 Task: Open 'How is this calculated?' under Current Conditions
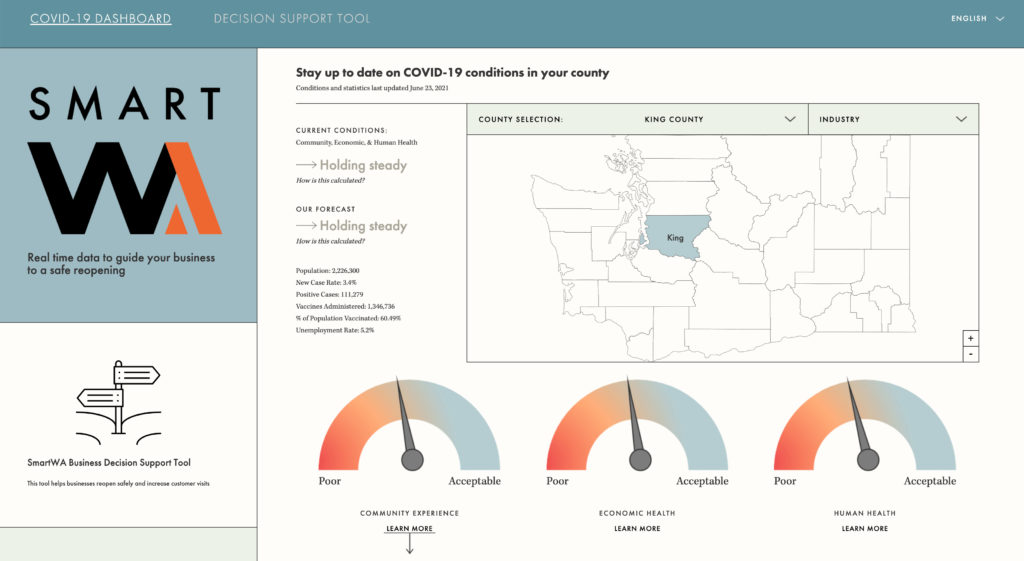[330, 180]
